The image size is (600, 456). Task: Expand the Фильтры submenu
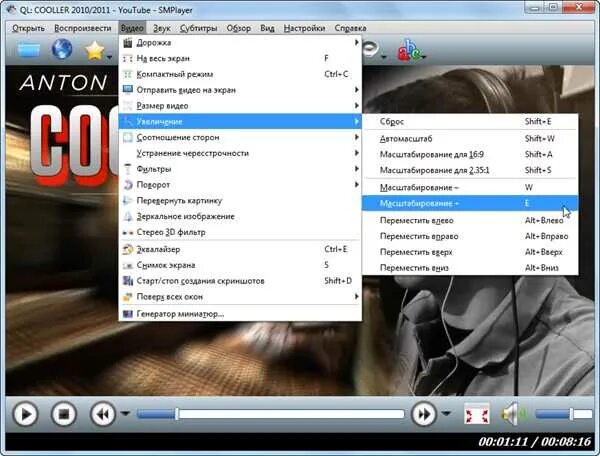pos(240,169)
